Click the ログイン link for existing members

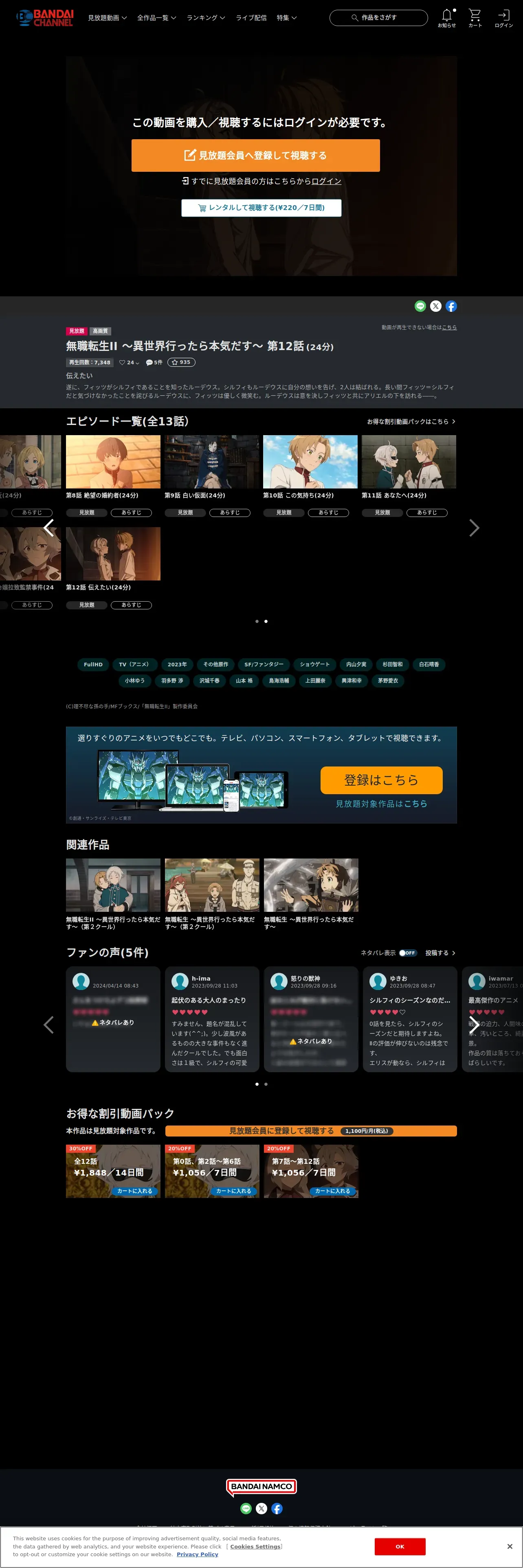tap(326, 181)
